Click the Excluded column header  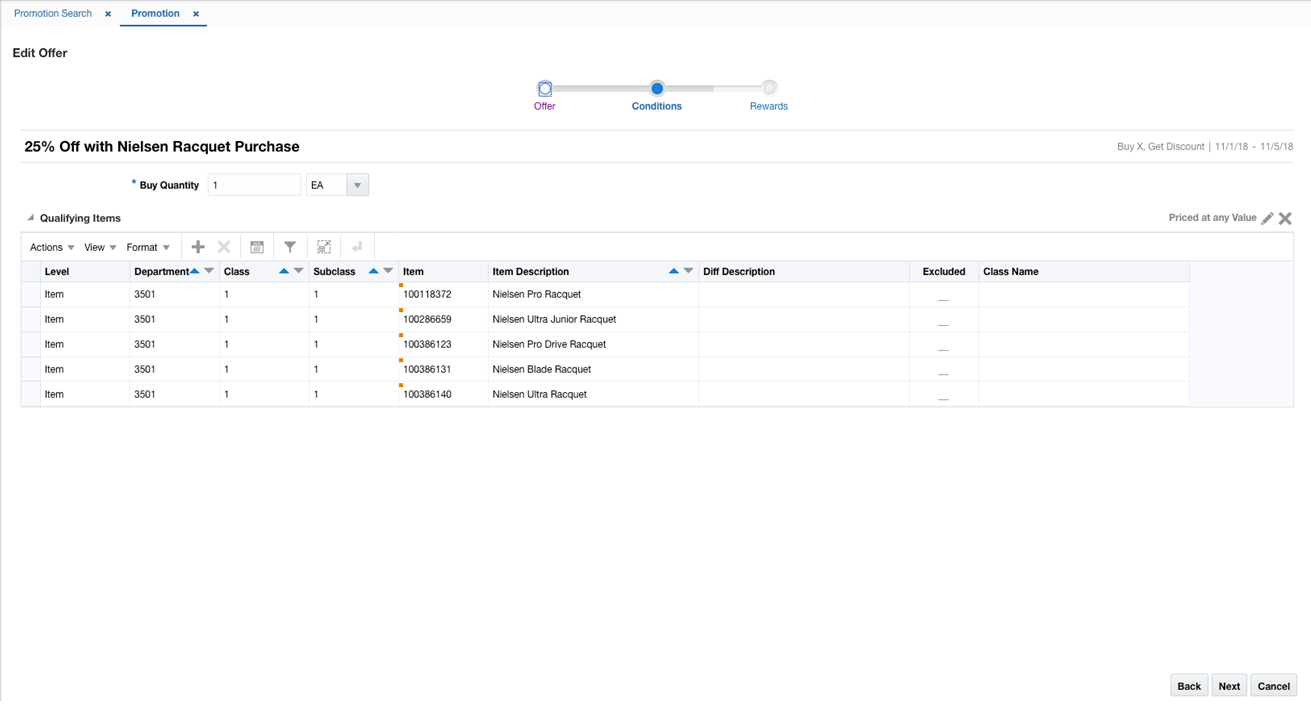(x=944, y=271)
